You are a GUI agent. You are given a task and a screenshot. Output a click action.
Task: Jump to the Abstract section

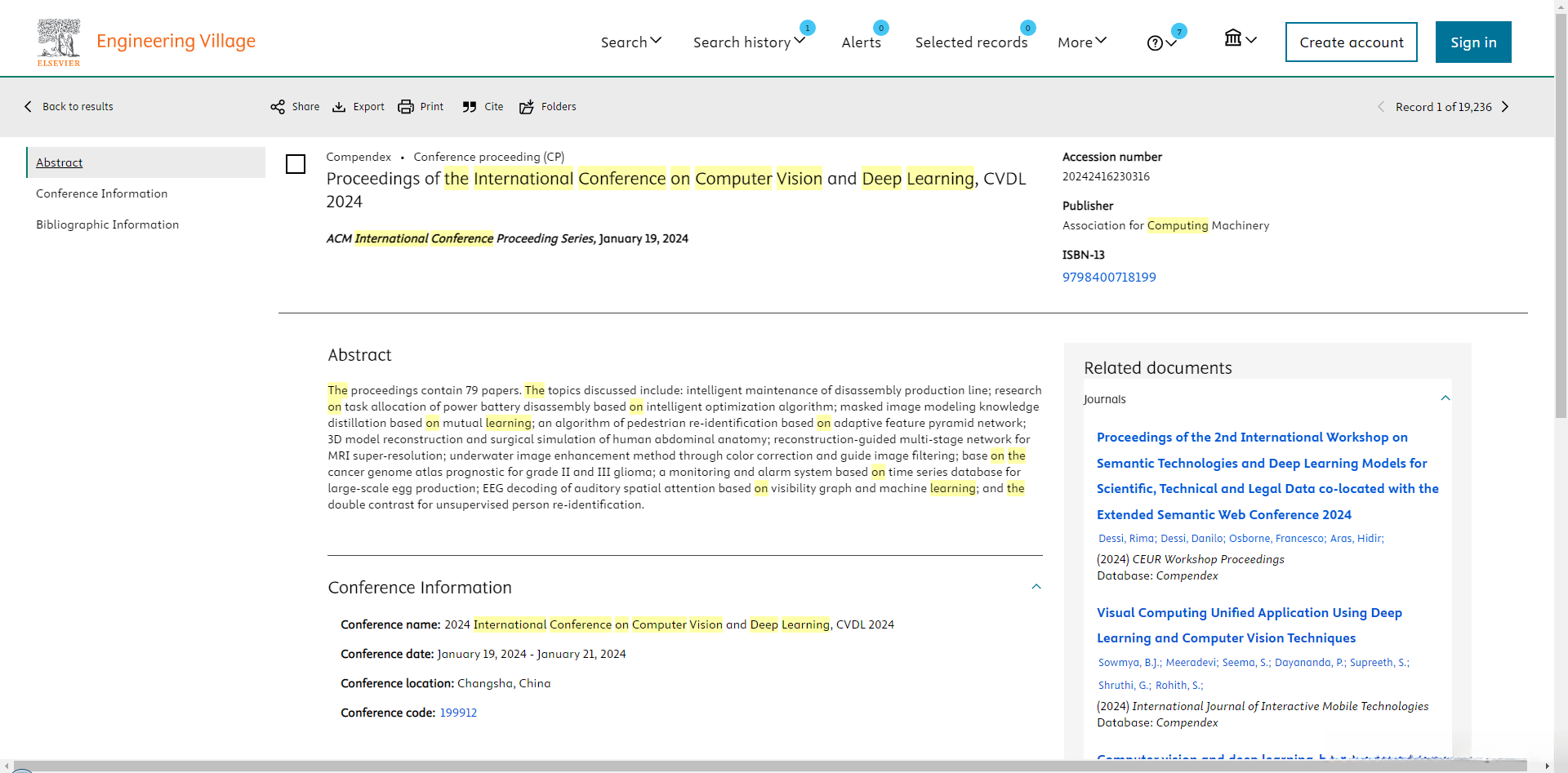[x=60, y=162]
